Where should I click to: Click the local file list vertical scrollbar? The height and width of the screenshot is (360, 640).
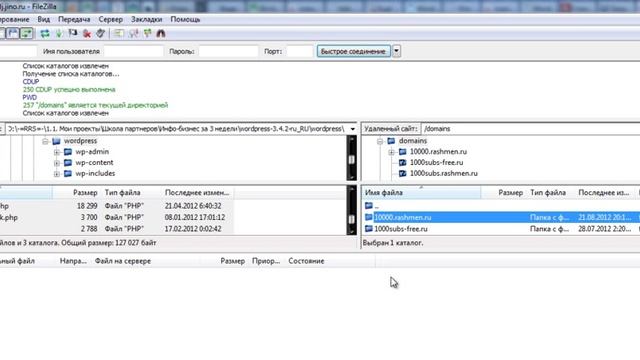pos(351,211)
